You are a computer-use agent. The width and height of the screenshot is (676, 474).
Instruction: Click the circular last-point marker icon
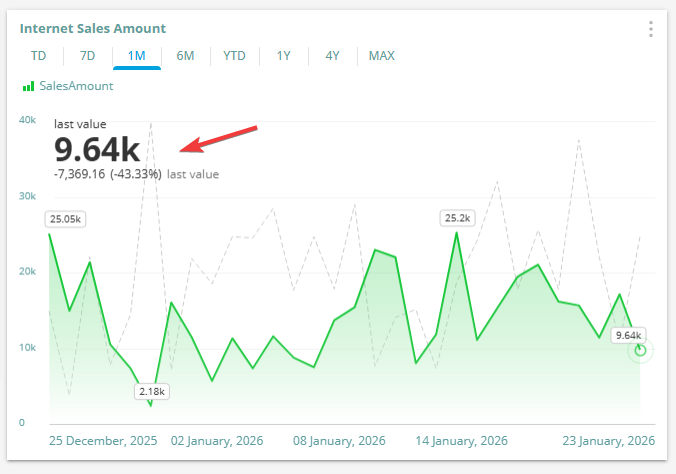click(640, 350)
